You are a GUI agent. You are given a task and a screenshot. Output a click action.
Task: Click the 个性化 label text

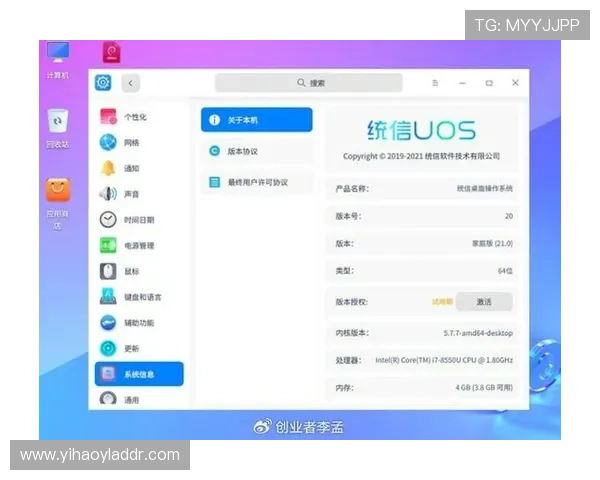point(135,117)
